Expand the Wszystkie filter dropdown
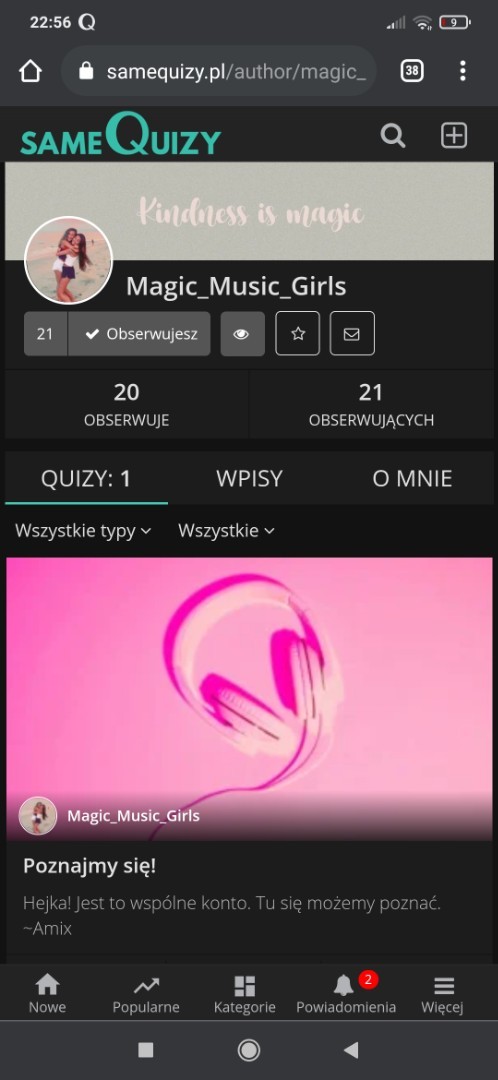This screenshot has height=1080, width=498. coord(226,531)
